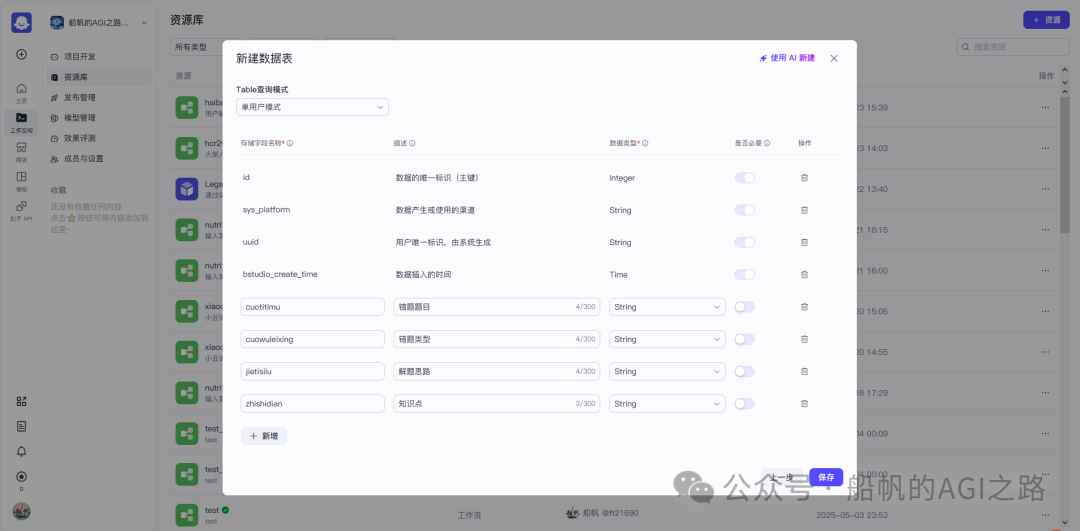Open 效果评测 menu item
The image size is (1080, 531).
coord(100,138)
